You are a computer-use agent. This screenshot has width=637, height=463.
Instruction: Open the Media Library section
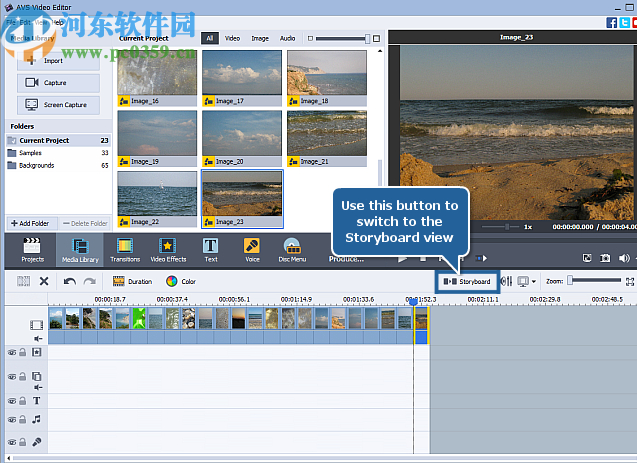pos(80,249)
